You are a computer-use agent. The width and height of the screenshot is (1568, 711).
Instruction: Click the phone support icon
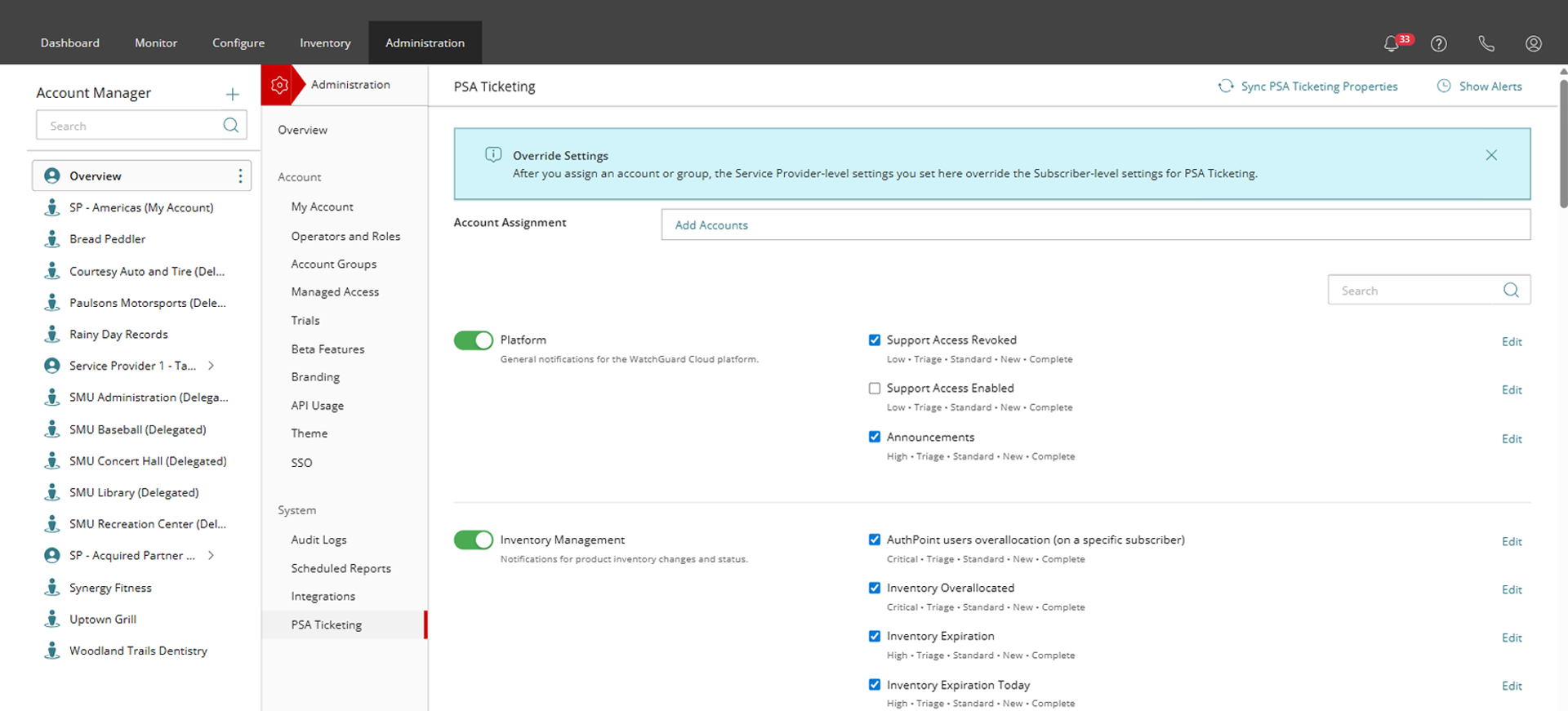click(1486, 44)
